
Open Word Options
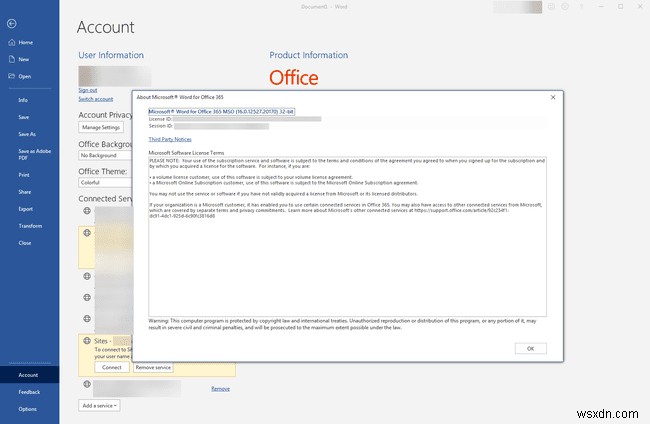(x=29, y=409)
